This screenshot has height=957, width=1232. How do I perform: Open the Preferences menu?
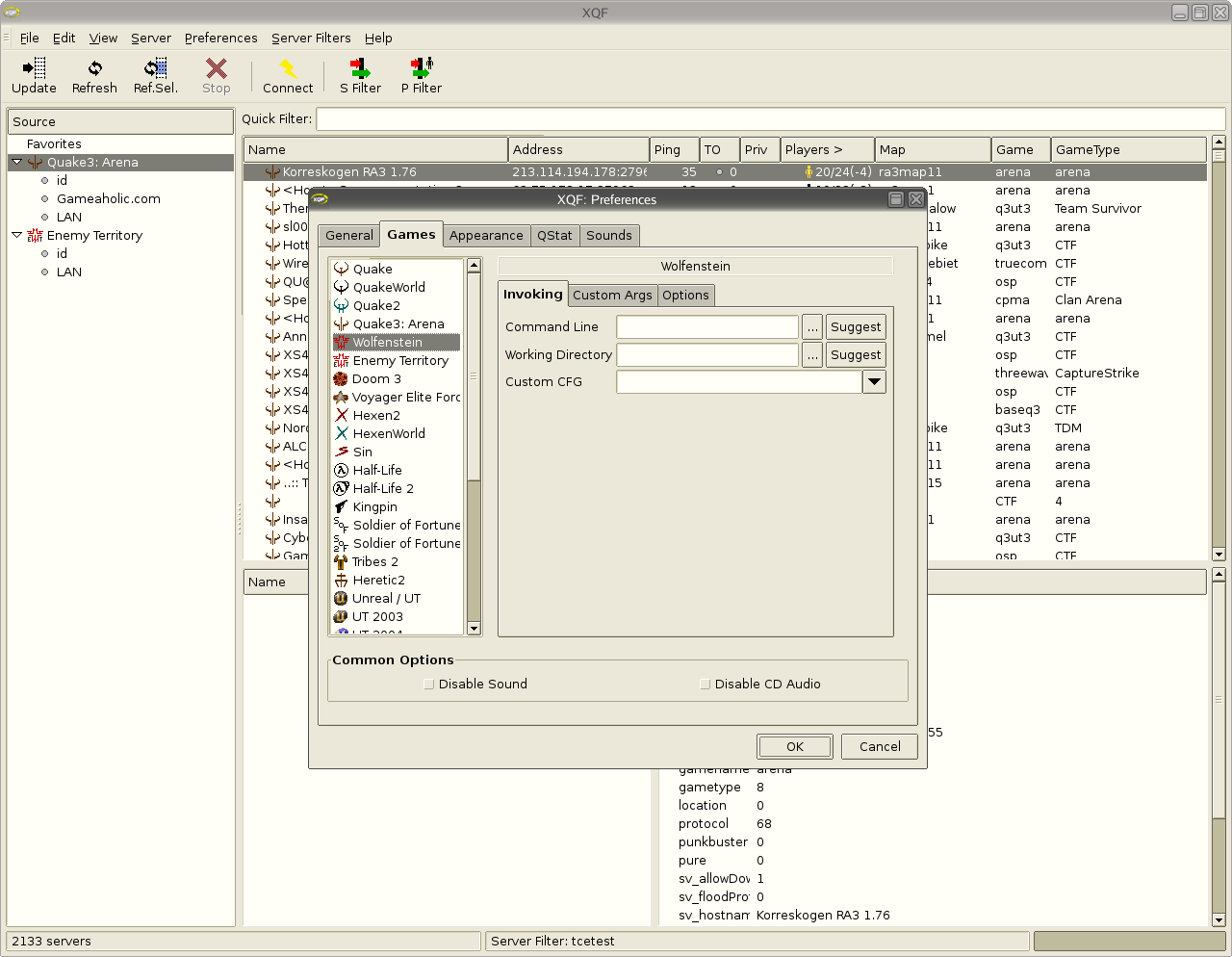(x=221, y=39)
